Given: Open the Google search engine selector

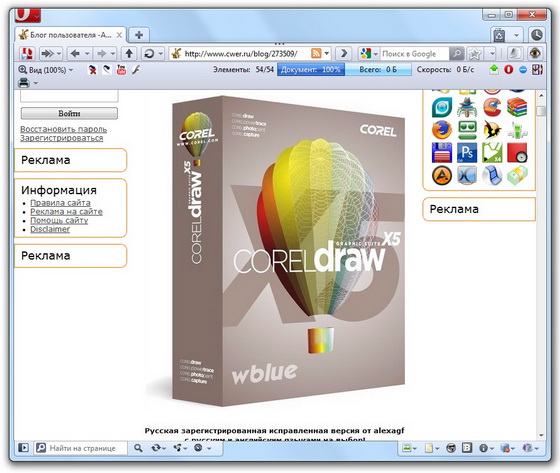Looking at the screenshot, I should [x=369, y=54].
